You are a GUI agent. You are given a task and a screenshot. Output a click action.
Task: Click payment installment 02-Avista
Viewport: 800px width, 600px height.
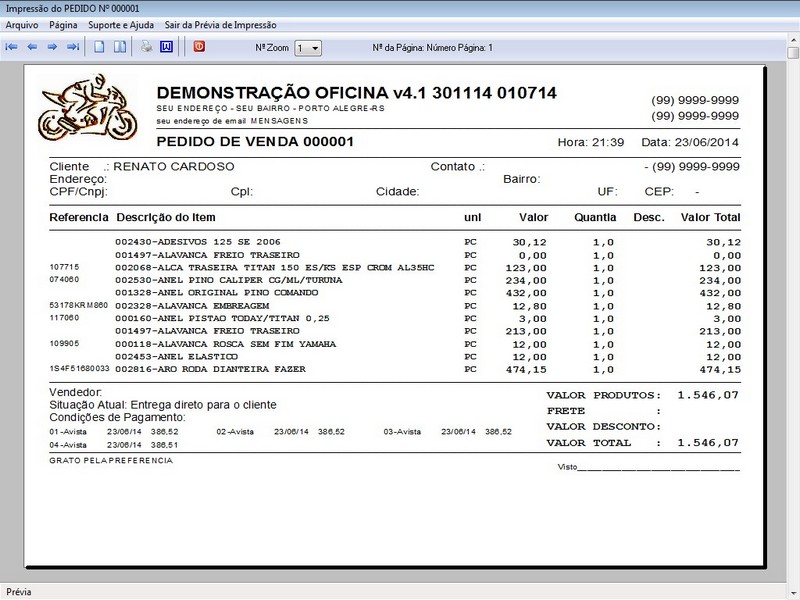click(281, 432)
